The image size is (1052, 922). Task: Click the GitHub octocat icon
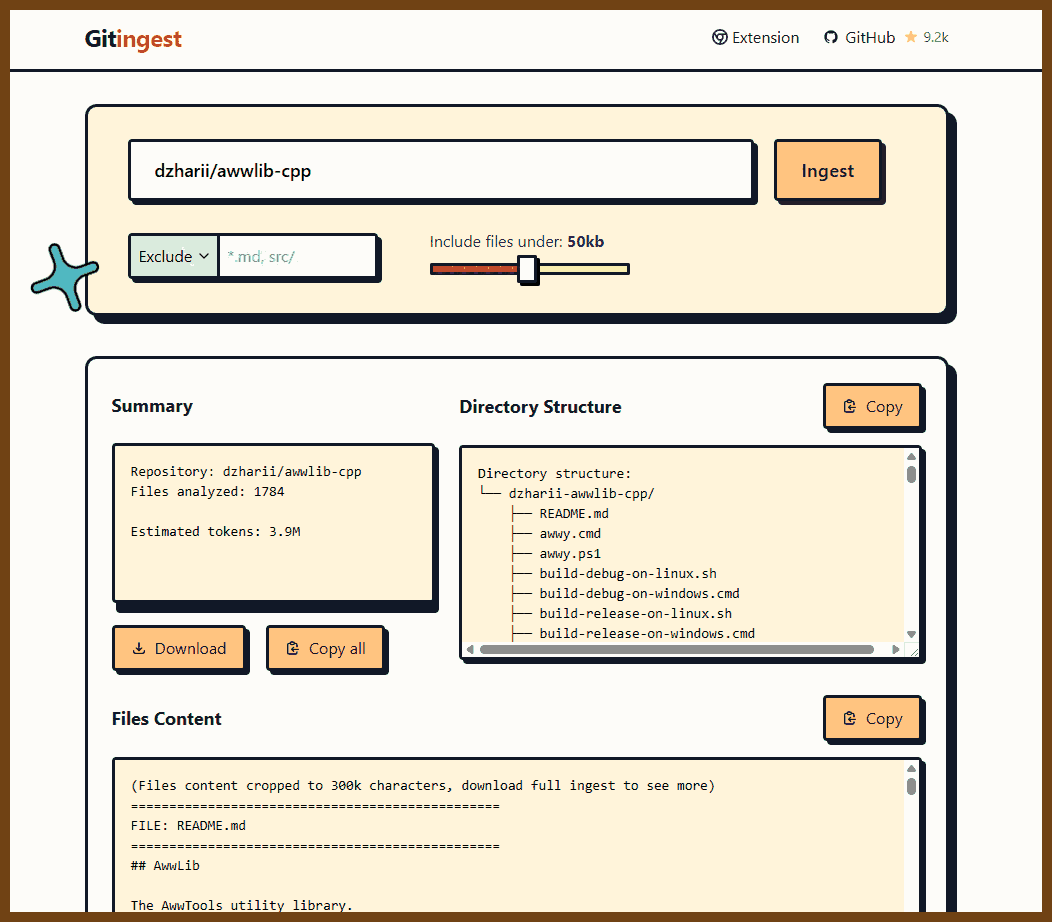[831, 38]
